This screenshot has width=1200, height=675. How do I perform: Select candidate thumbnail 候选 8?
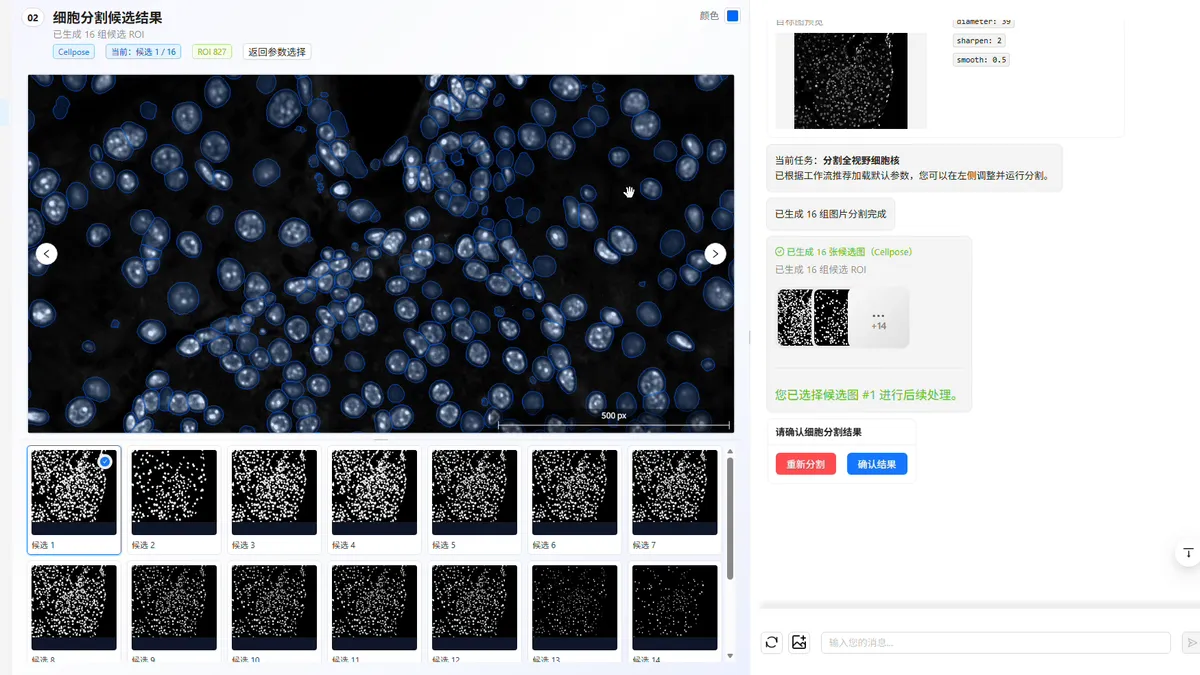coord(74,613)
